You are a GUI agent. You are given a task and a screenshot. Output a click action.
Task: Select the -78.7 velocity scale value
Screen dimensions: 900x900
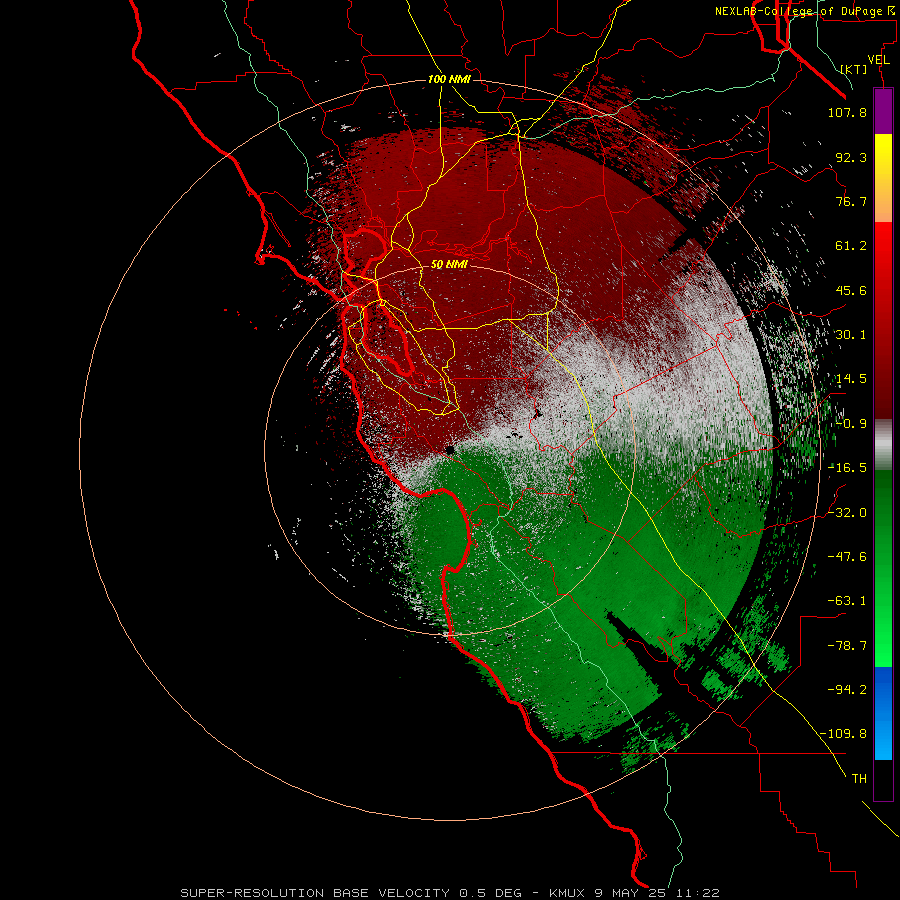(847, 646)
